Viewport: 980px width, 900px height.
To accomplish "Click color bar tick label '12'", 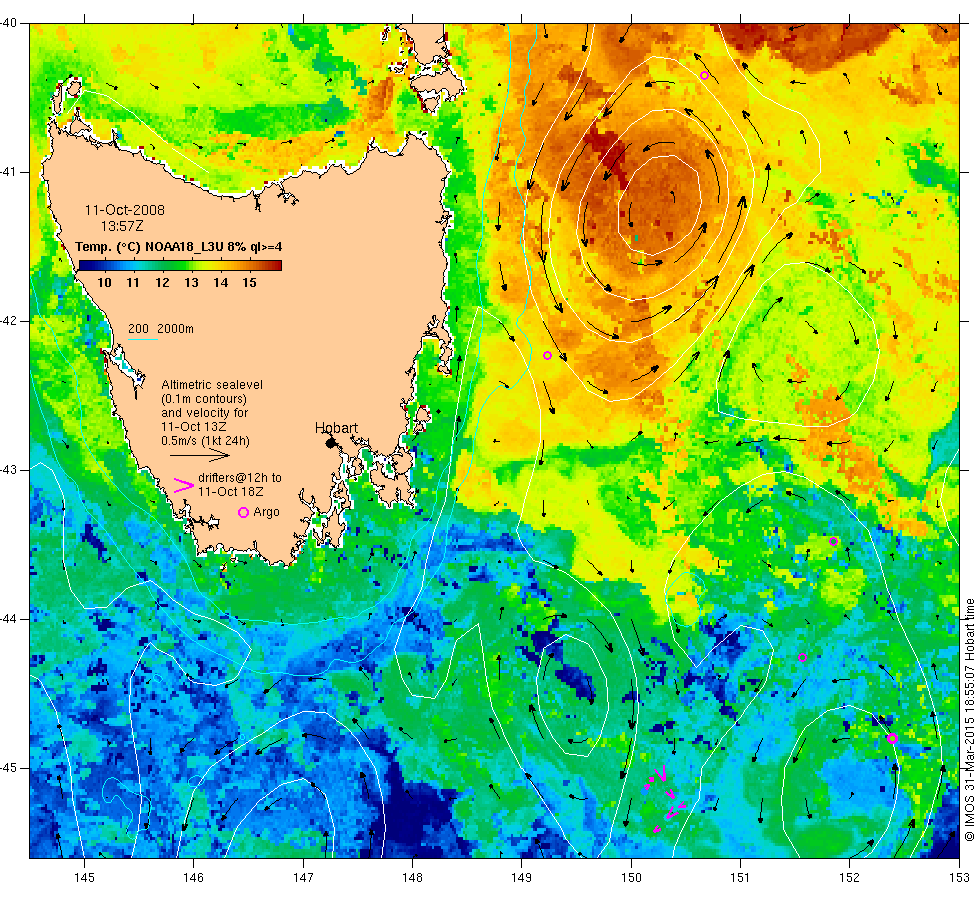I will coord(162,282).
